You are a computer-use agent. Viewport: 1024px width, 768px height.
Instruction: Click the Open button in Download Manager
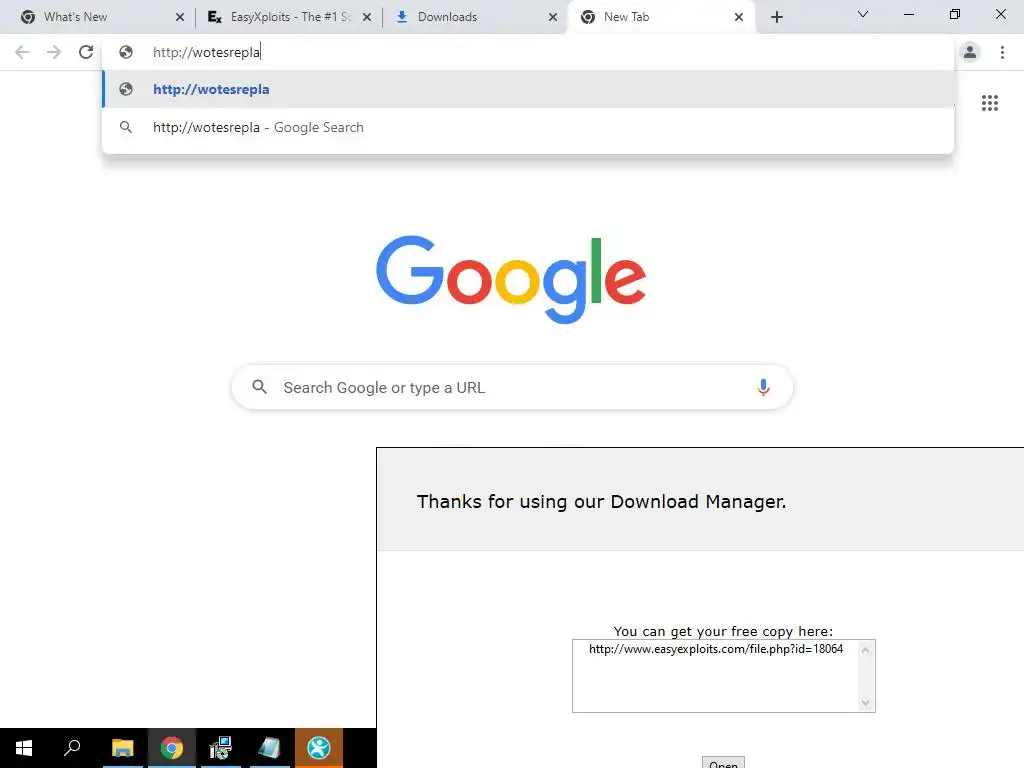coord(723,763)
